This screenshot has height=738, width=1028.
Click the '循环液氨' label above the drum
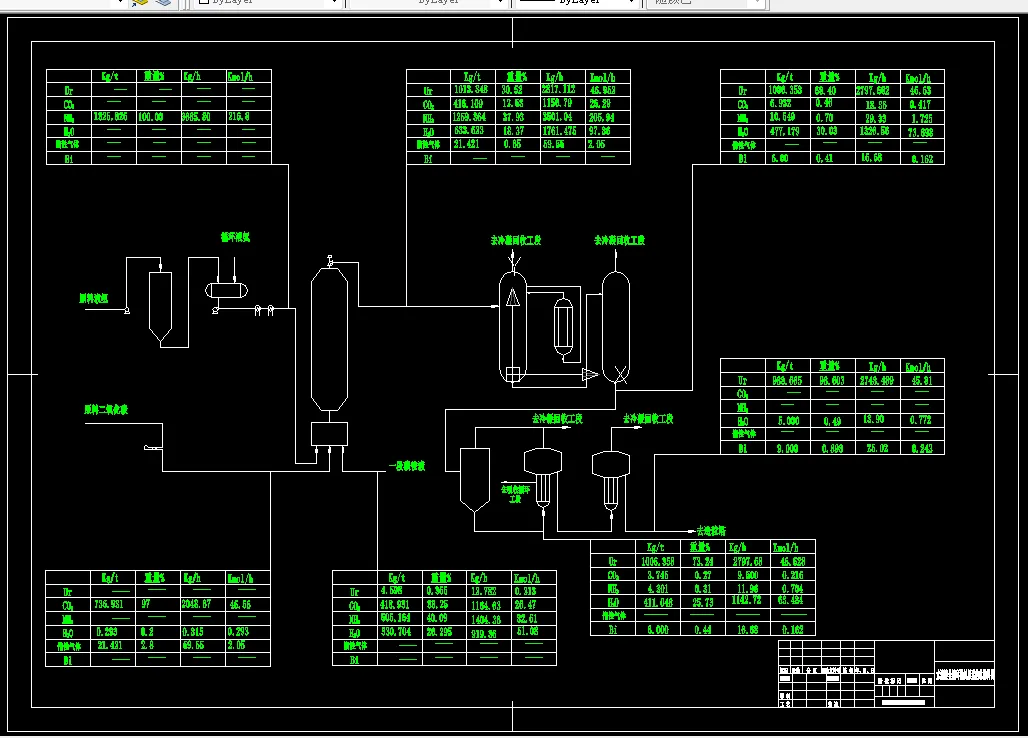click(x=235, y=237)
